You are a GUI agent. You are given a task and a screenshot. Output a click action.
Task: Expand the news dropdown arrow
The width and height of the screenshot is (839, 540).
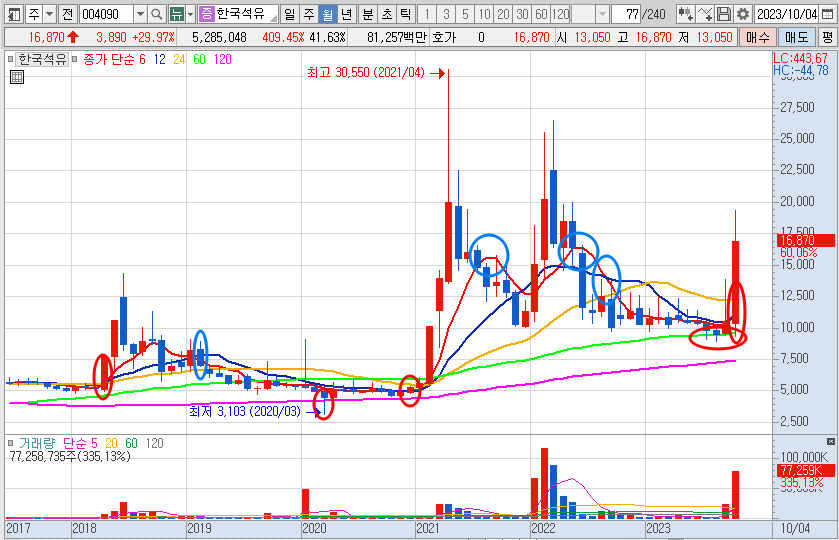coord(190,14)
